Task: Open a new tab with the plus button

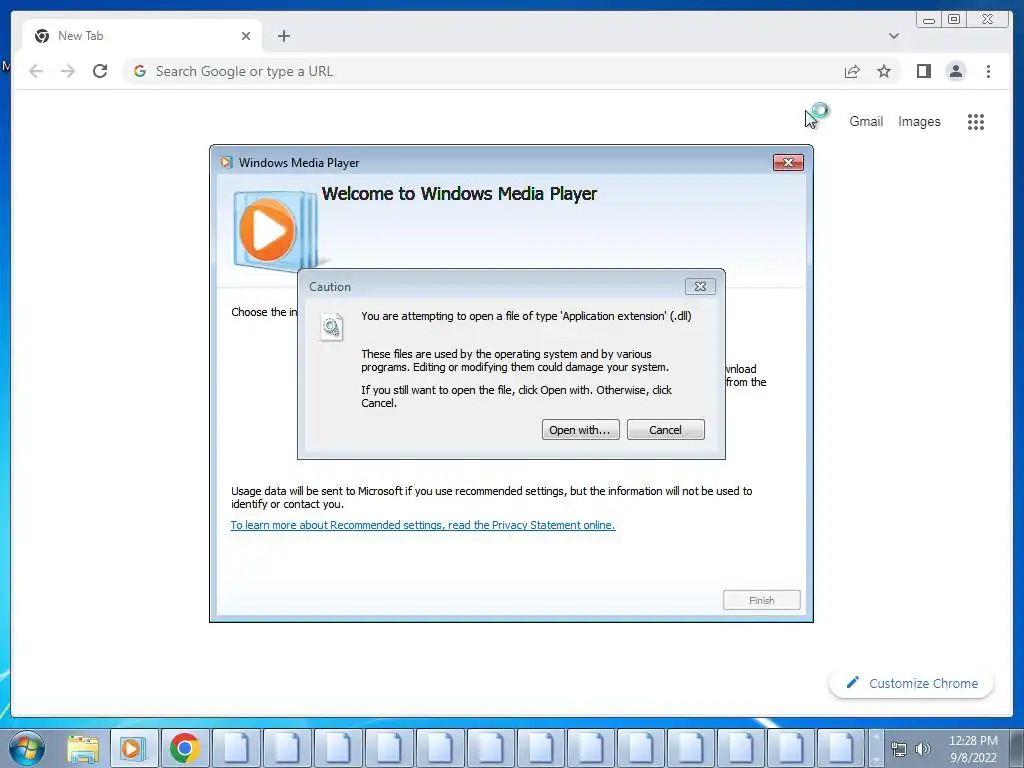Action: coord(283,36)
